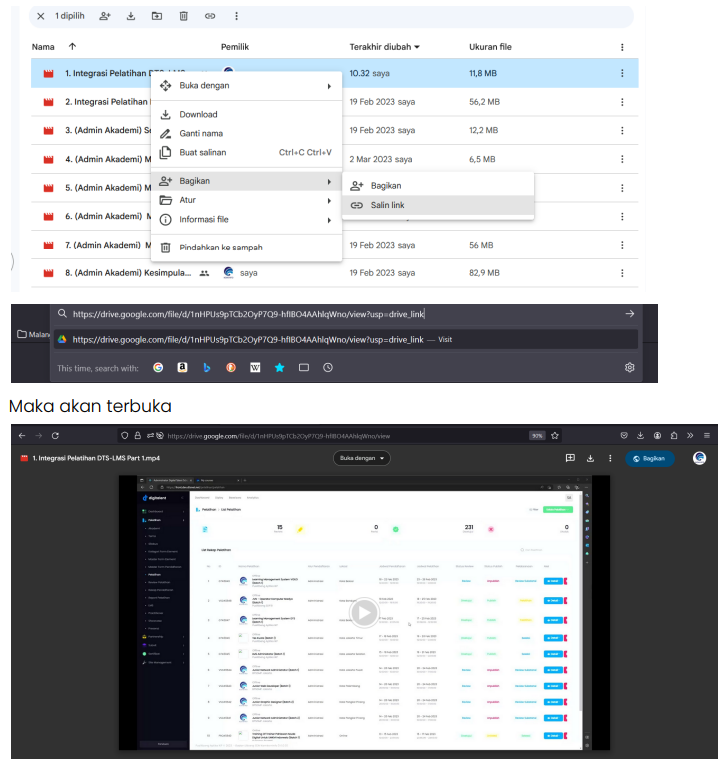723x770 pixels.
Task: Open the Buka dengan dropdown in viewer
Action: pos(362,458)
